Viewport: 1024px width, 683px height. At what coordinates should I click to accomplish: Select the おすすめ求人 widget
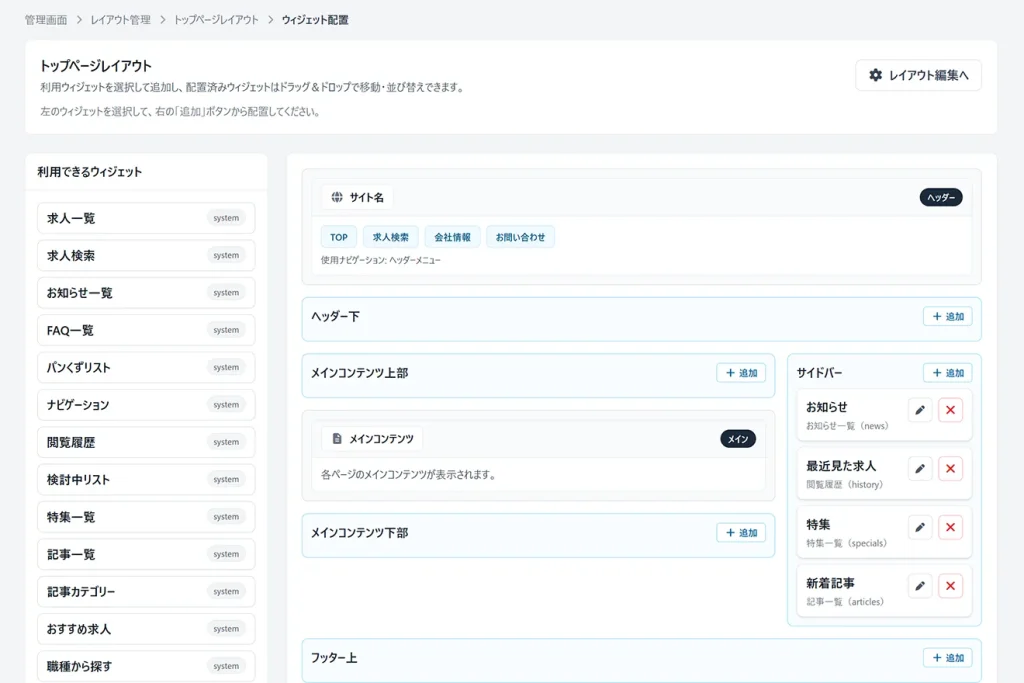pyautogui.click(x=146, y=629)
